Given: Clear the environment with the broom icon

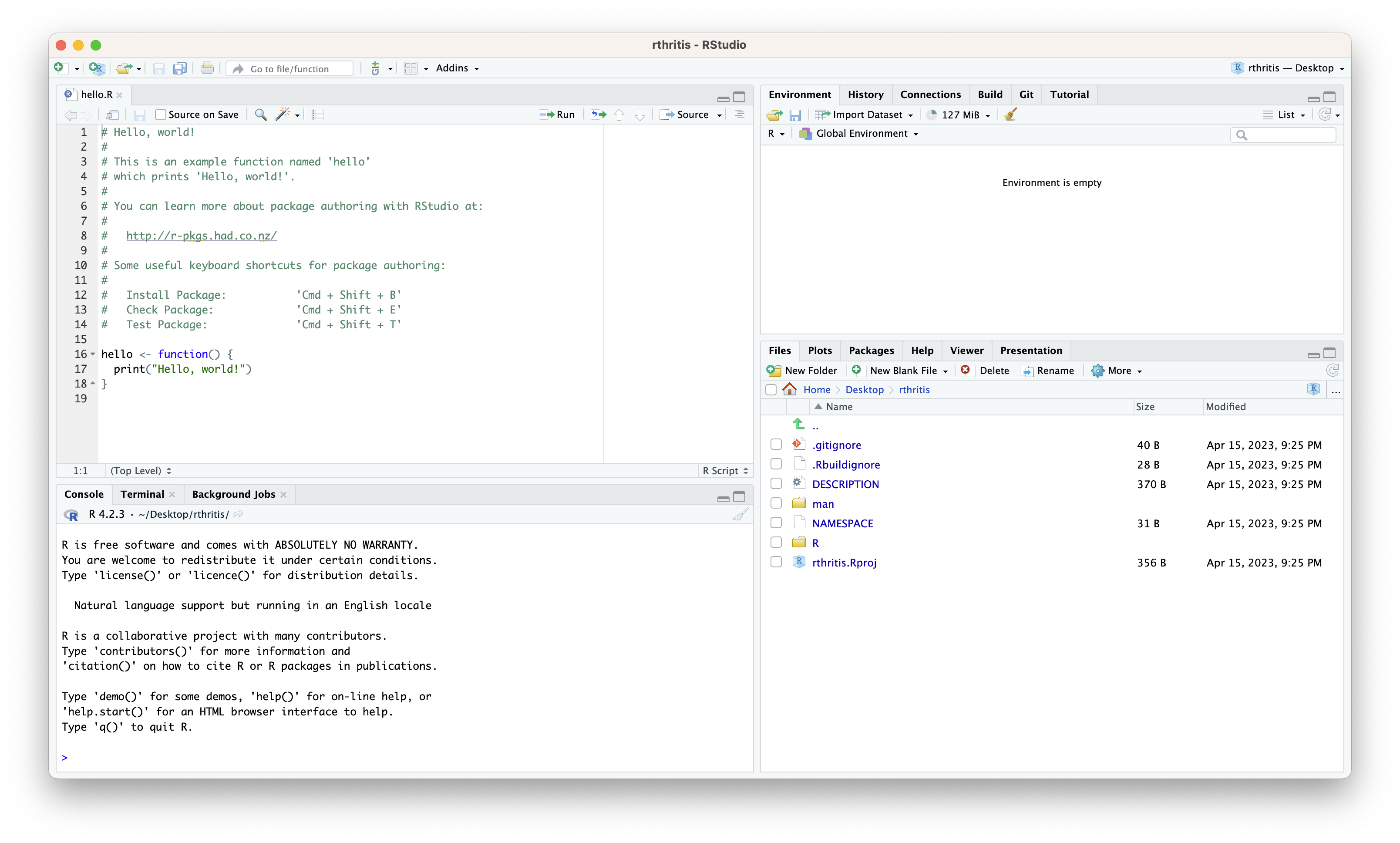Looking at the screenshot, I should (1010, 115).
